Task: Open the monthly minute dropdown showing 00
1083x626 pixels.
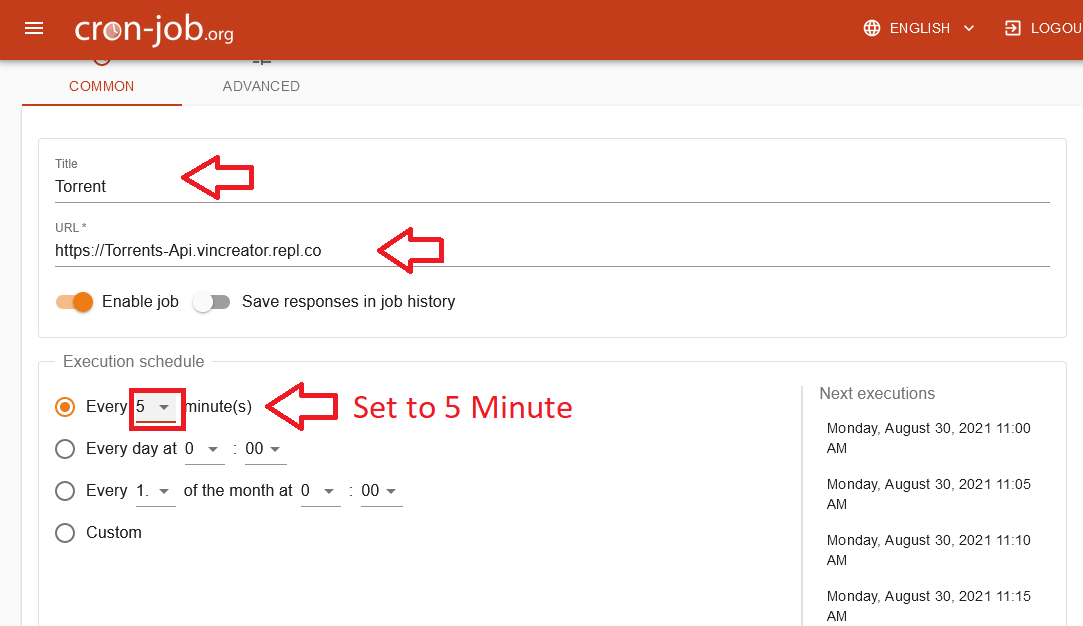Action: point(381,491)
